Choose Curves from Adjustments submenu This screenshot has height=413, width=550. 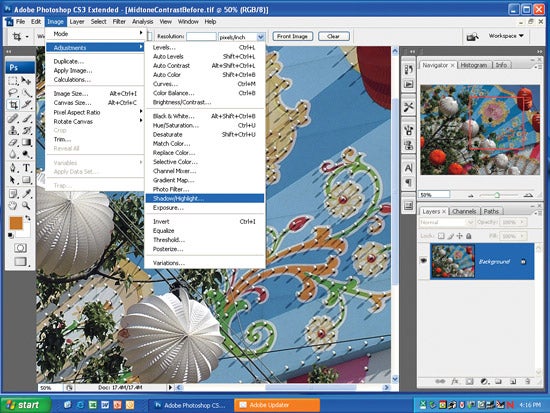204,84
